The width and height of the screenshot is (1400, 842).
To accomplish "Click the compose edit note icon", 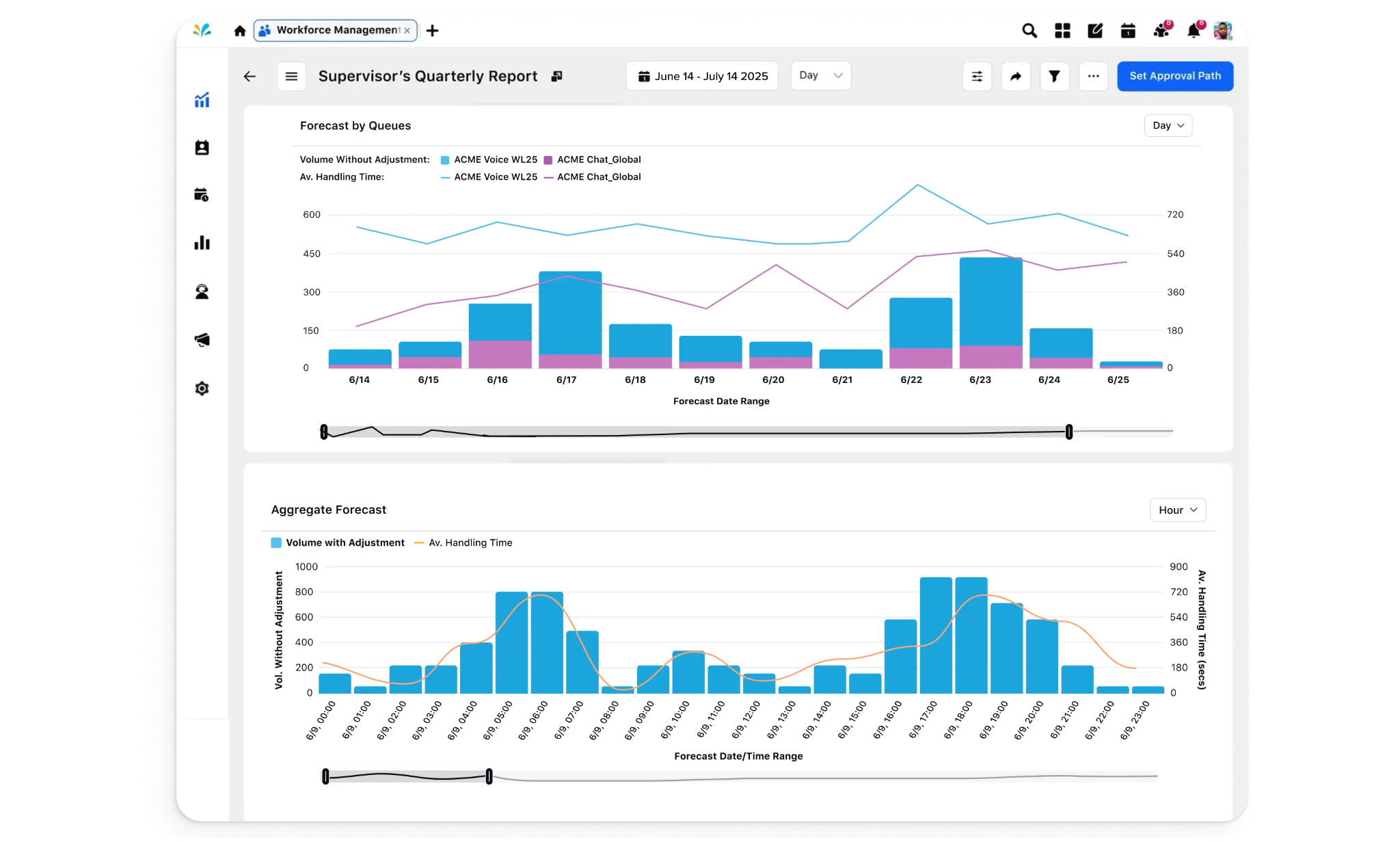I will pyautogui.click(x=1095, y=31).
